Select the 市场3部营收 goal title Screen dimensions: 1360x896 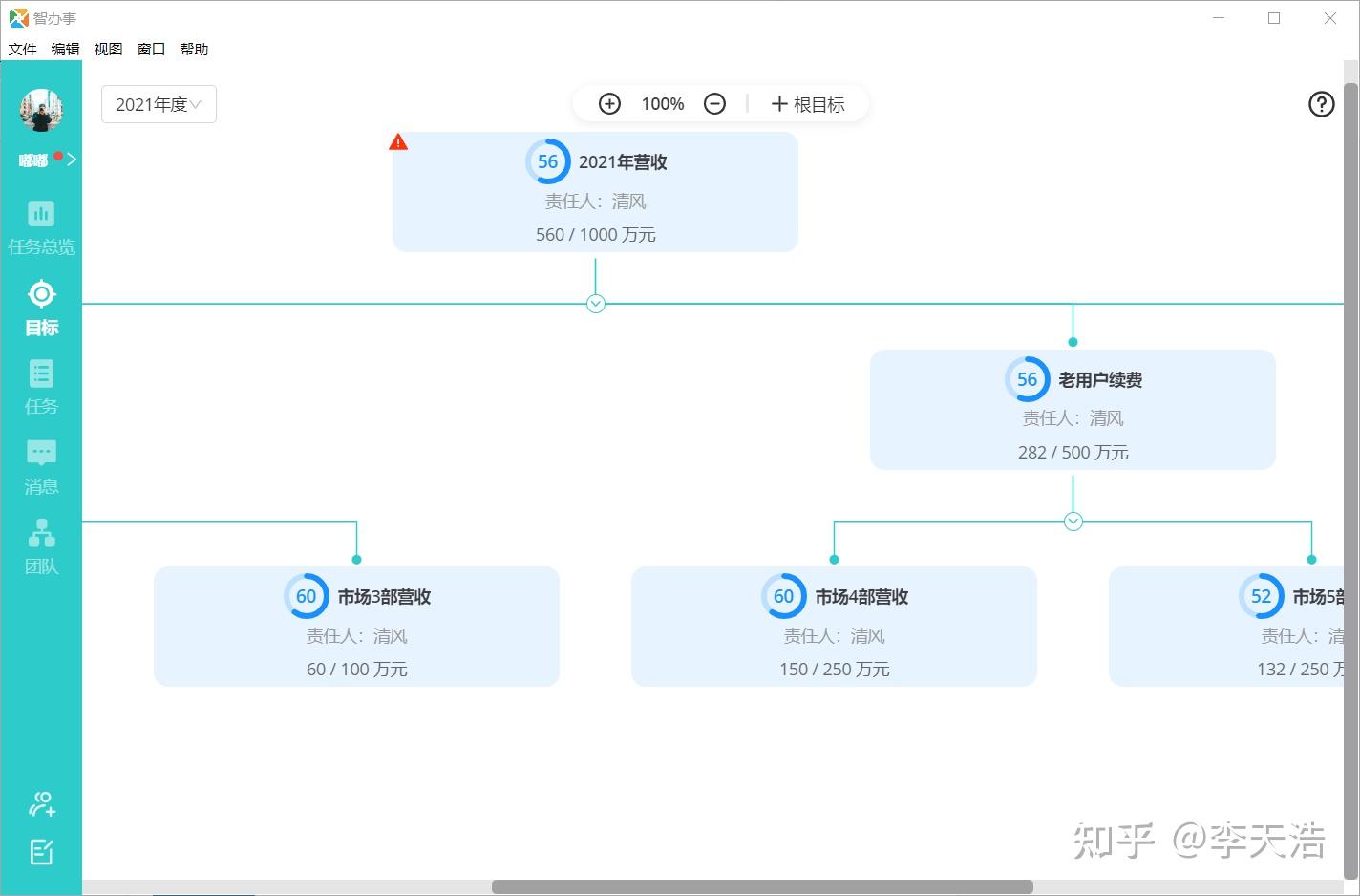[384, 597]
